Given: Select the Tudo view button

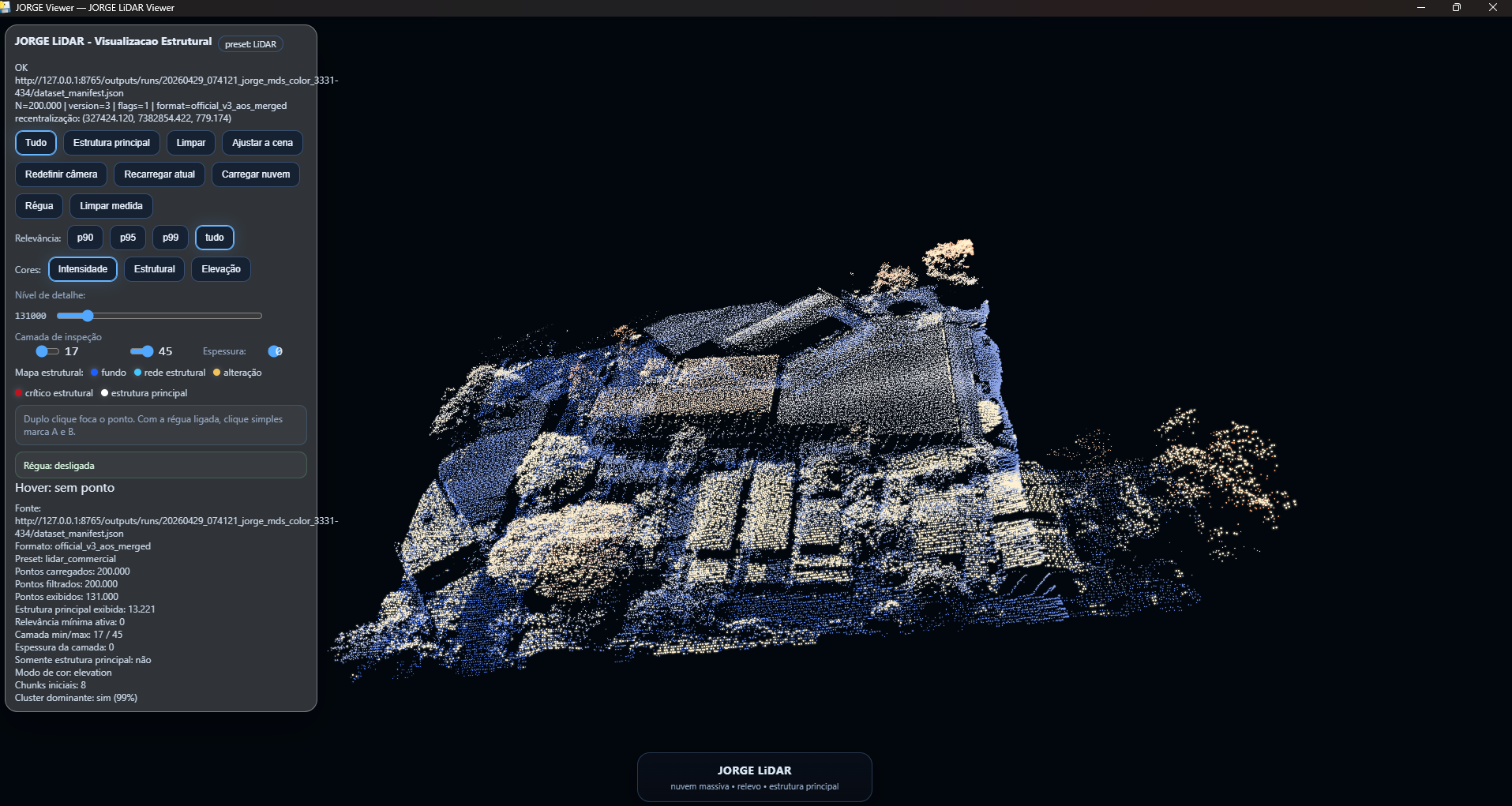Looking at the screenshot, I should (x=36, y=143).
